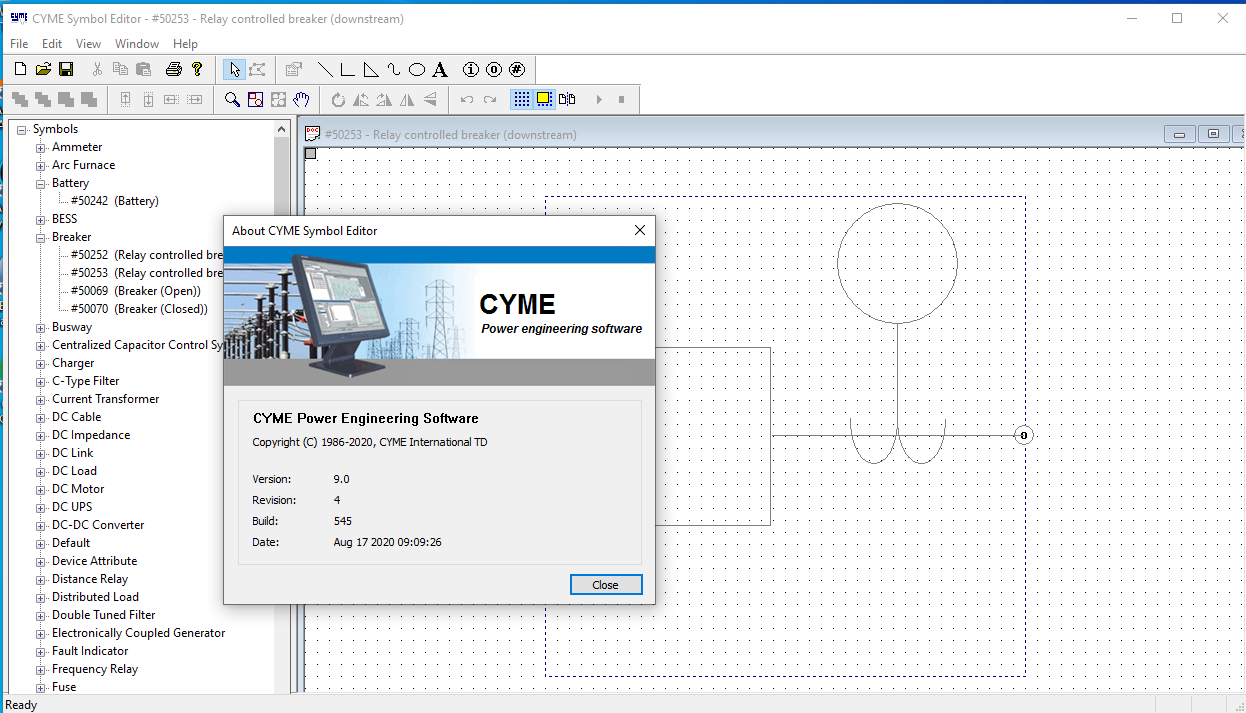Collapse the Battery tree node
This screenshot has width=1246, height=713.
pyautogui.click(x=41, y=183)
